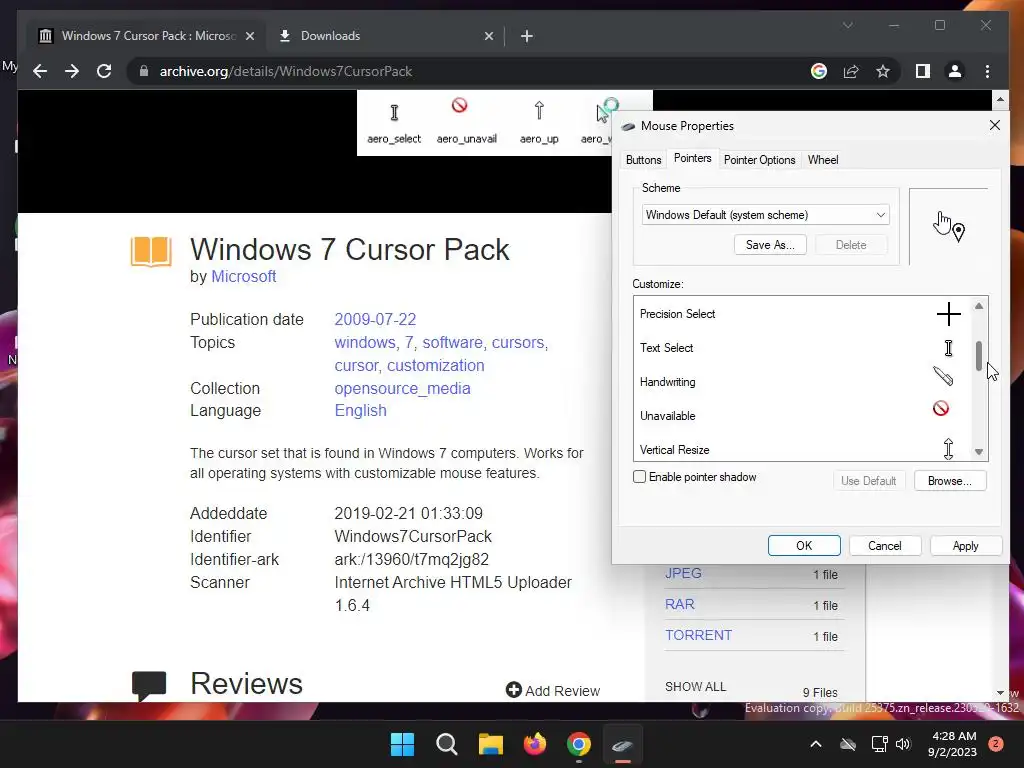Open Chrome three-dot menu
The image size is (1024, 768).
pos(987,71)
